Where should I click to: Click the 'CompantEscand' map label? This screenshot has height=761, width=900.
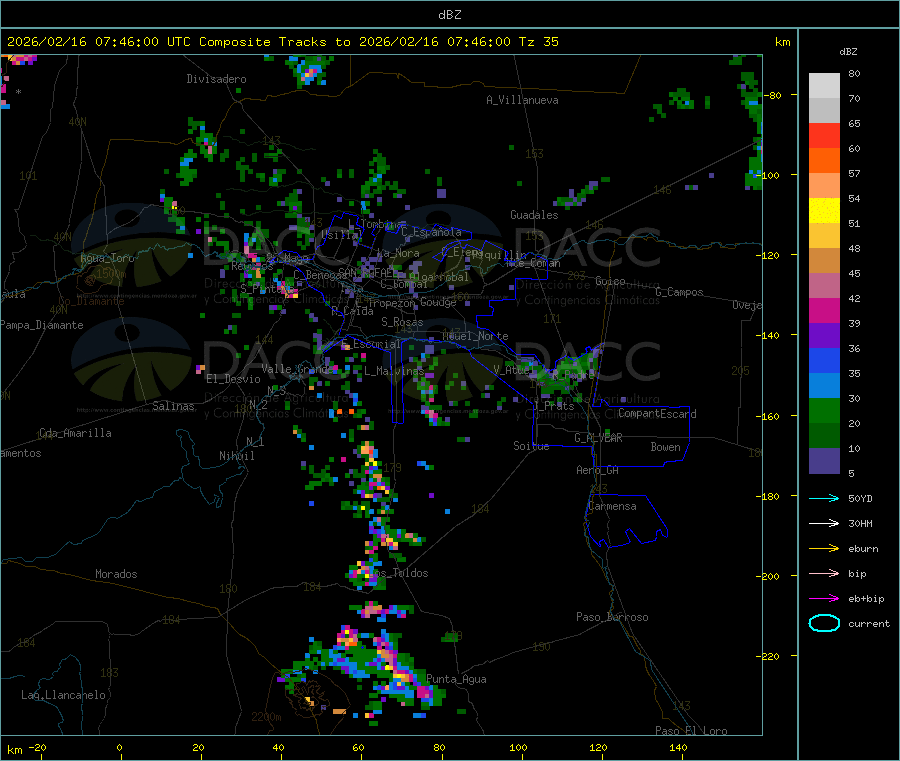pyautogui.click(x=657, y=414)
